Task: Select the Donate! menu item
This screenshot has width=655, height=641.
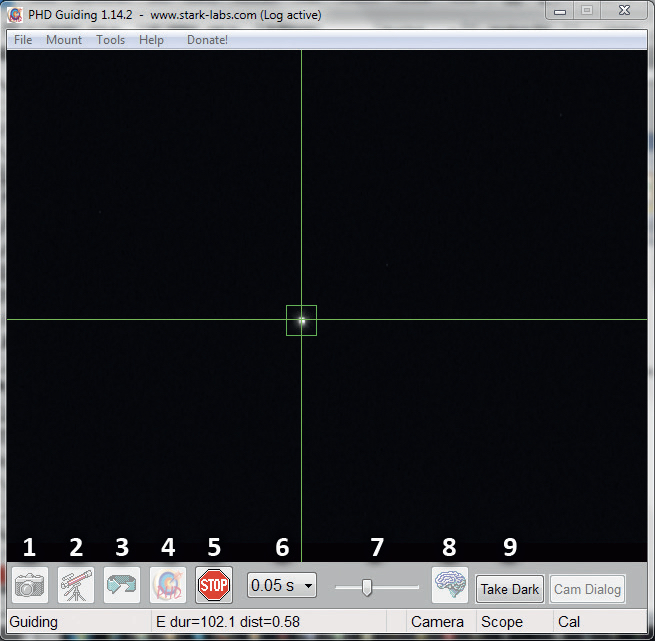Action: tap(207, 40)
